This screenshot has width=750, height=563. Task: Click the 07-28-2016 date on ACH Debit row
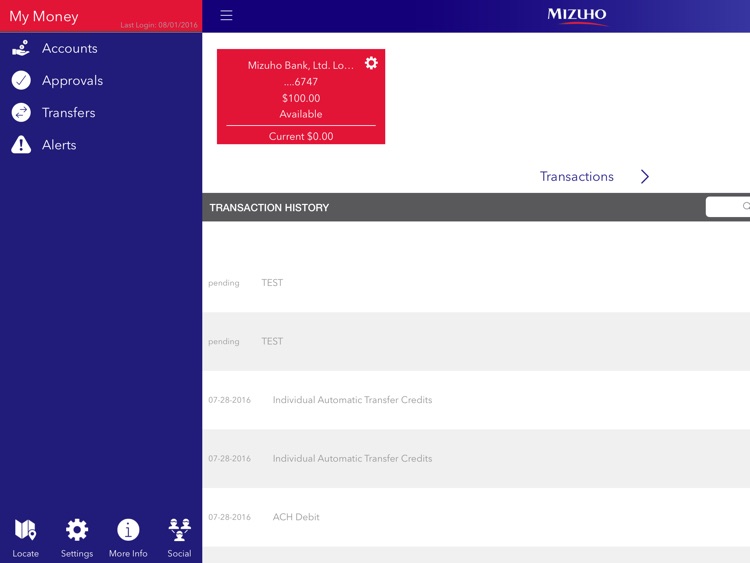[x=230, y=517]
